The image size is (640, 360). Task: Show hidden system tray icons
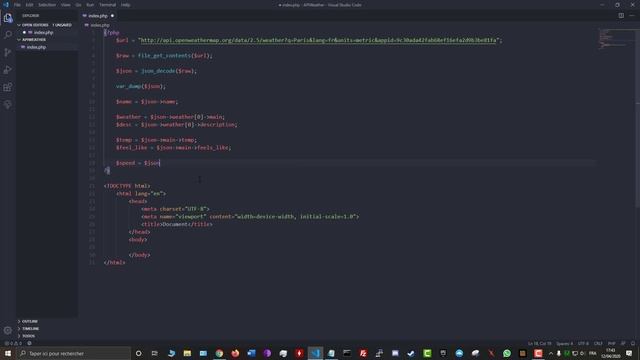pyautogui.click(x=551, y=353)
